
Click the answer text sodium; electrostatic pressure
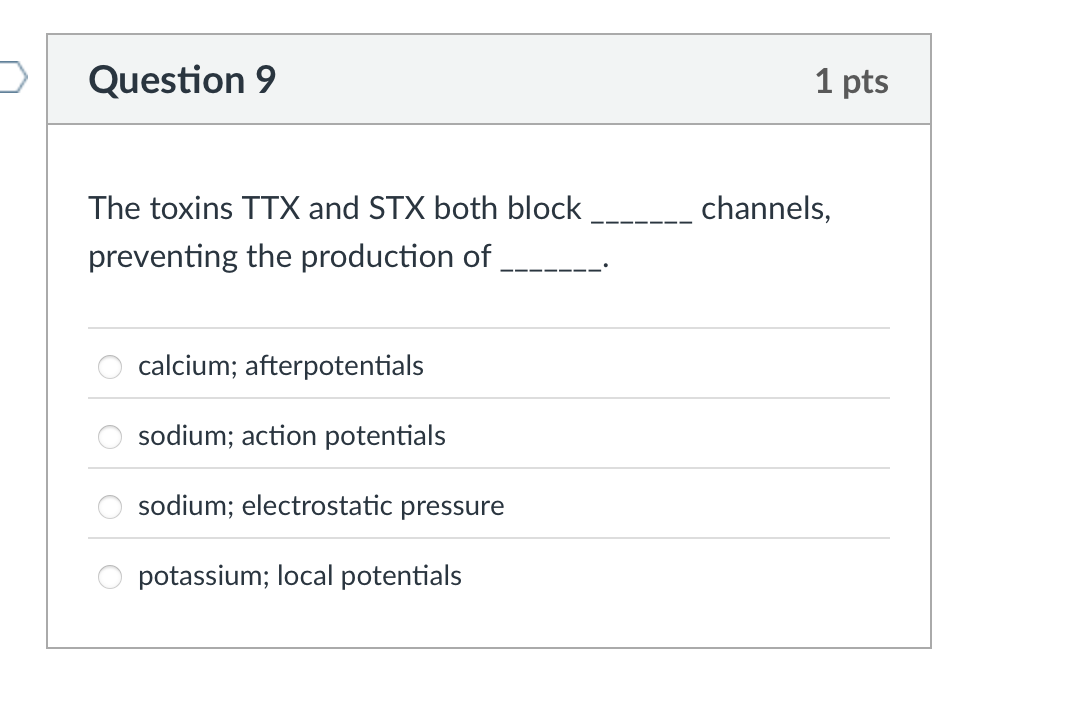[x=321, y=506]
